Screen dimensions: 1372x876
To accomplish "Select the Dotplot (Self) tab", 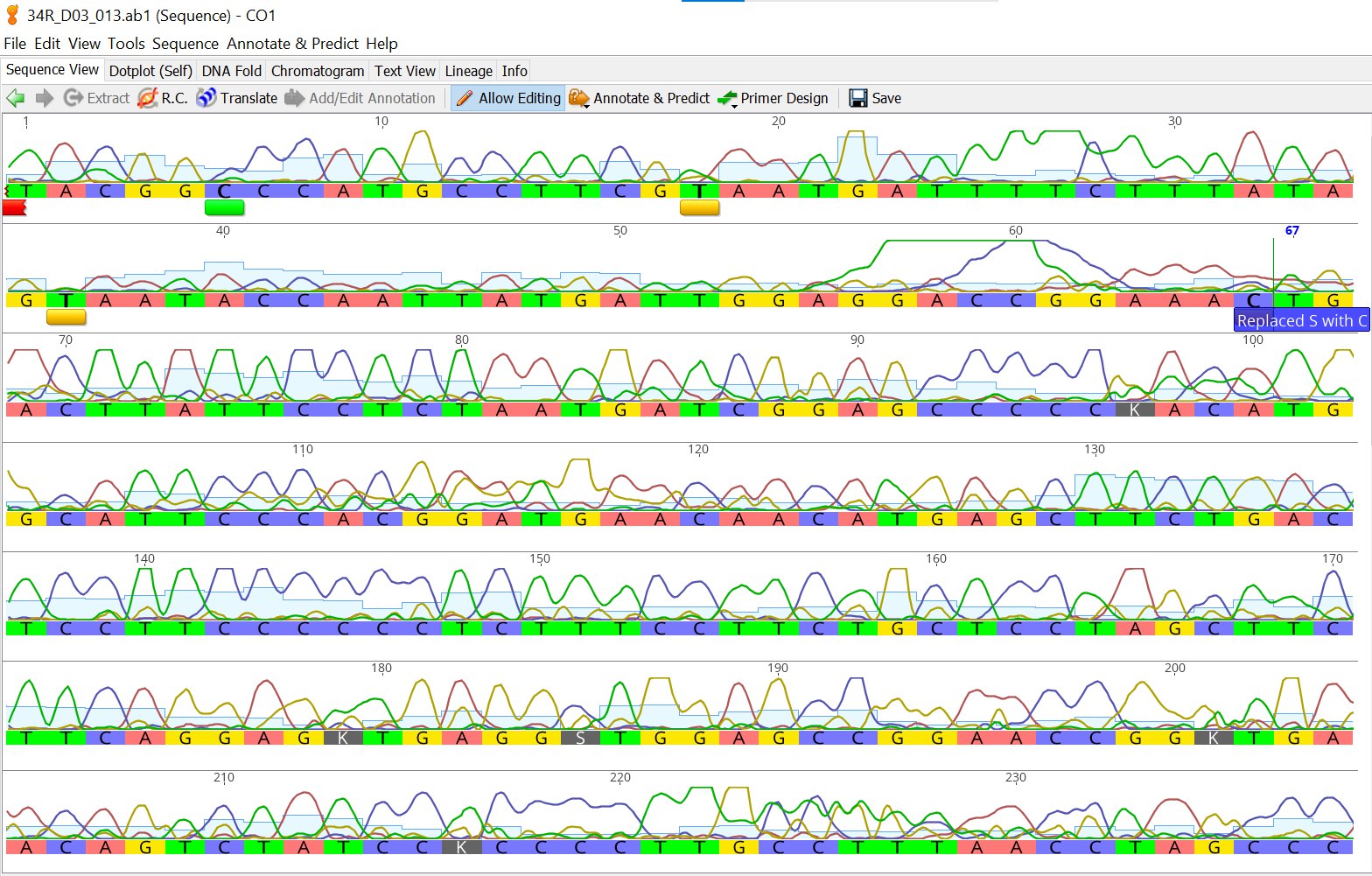I will (150, 71).
